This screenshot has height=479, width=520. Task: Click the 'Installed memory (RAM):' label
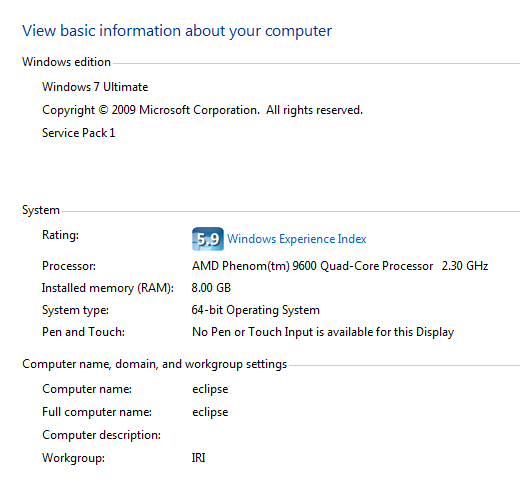108,288
